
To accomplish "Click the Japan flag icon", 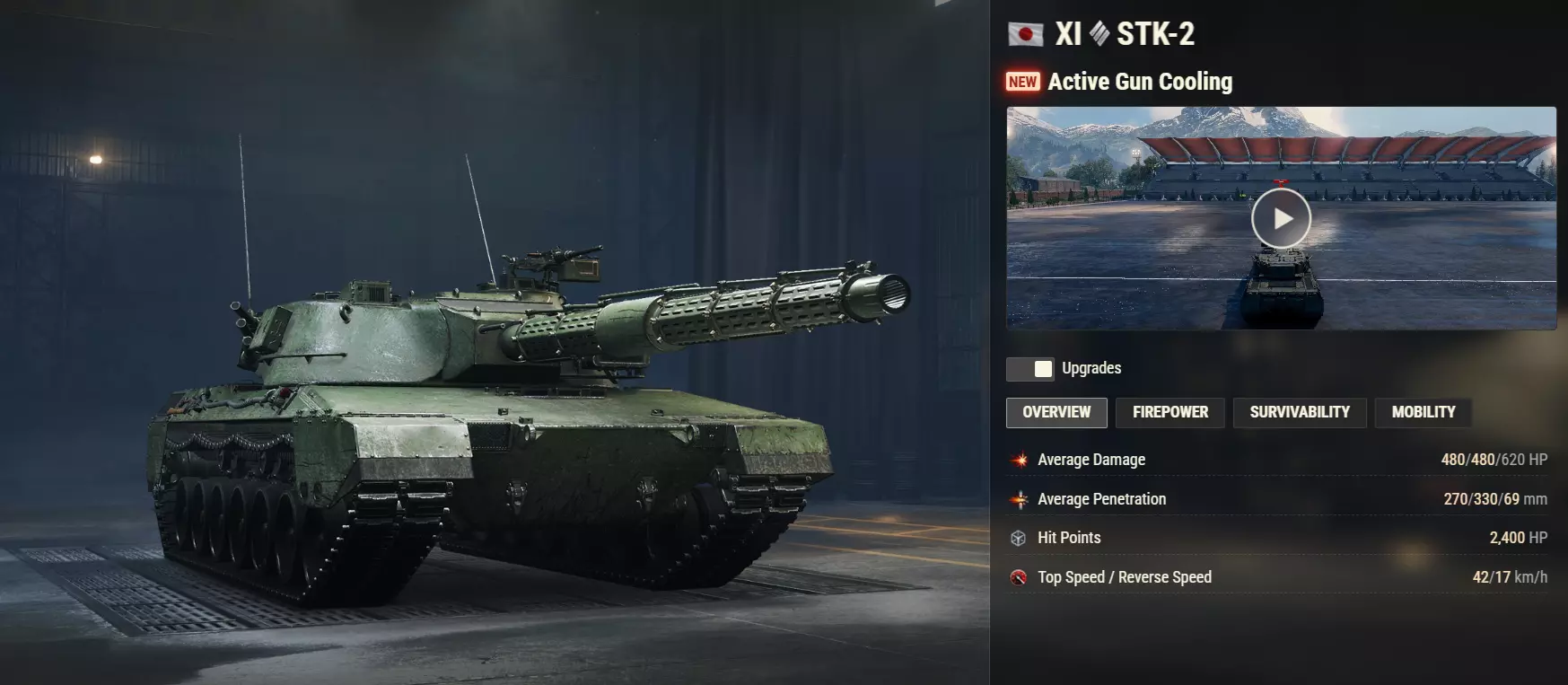I will (1025, 34).
